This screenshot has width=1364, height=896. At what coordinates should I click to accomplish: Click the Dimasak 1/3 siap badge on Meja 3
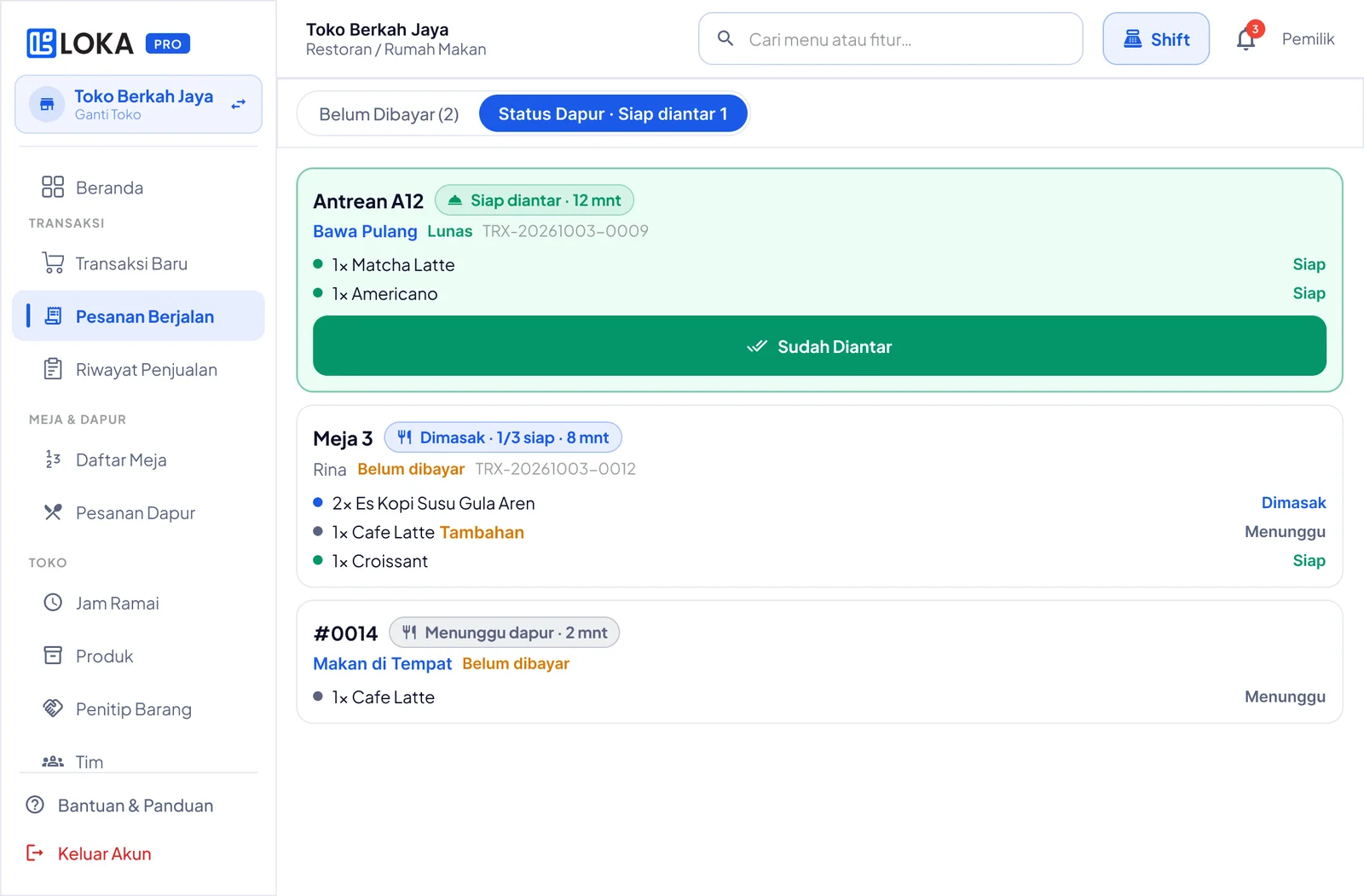click(503, 437)
